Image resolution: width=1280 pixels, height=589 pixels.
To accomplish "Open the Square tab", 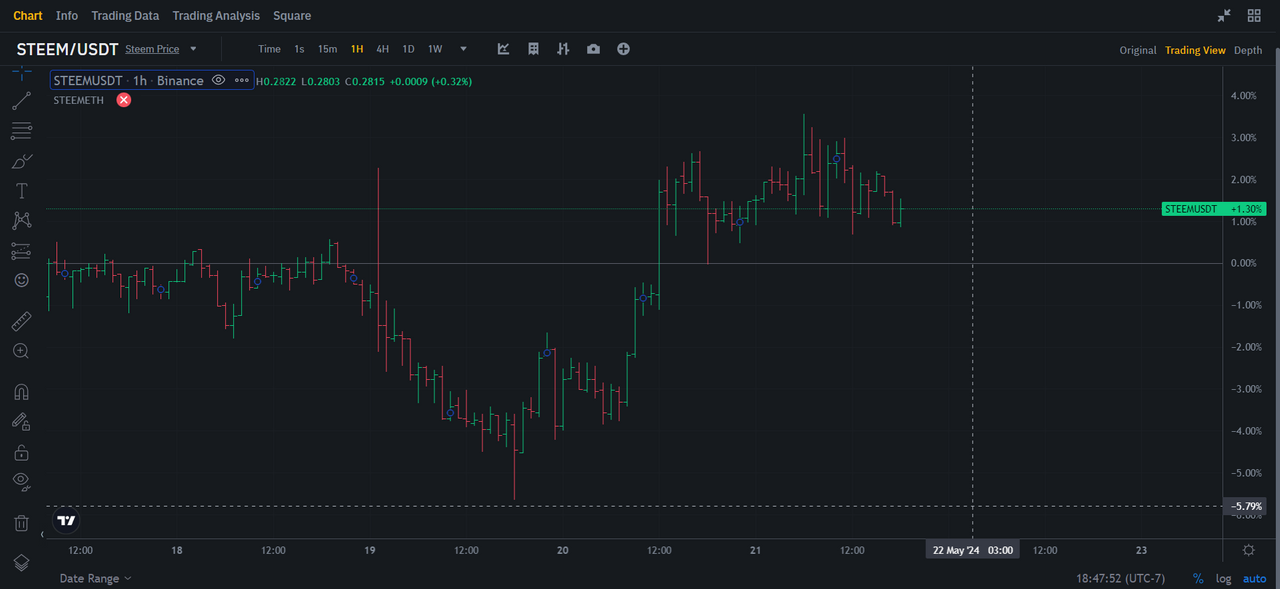I will point(292,16).
